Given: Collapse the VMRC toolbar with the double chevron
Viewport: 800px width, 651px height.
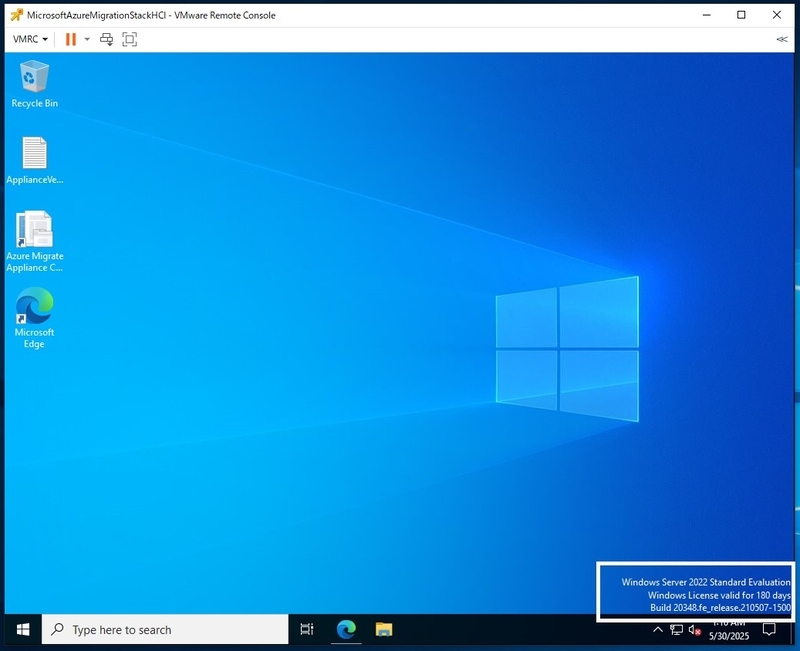Looking at the screenshot, I should 782,39.
